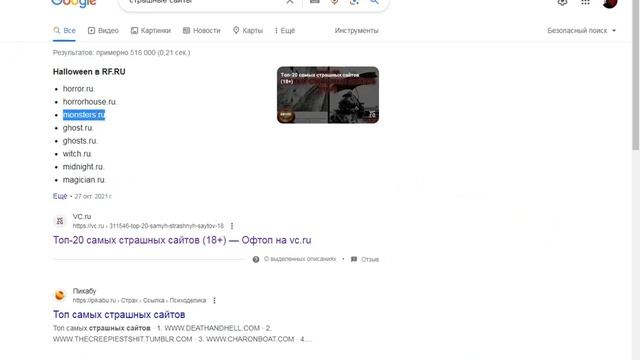Switch to the Картинки tab
The image size is (640, 360).
click(151, 31)
